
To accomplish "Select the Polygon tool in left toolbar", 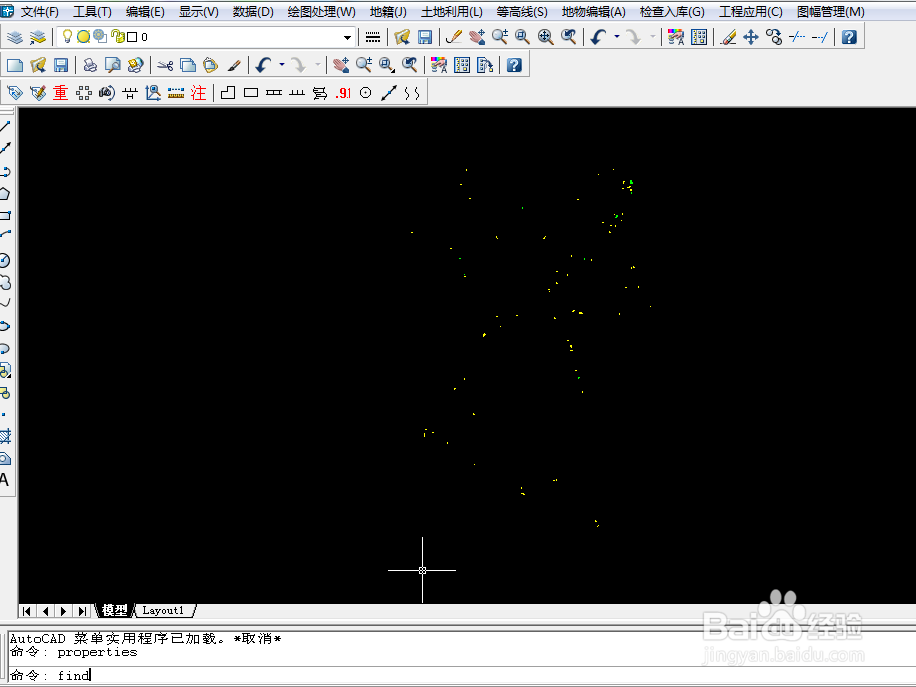I will click(x=5, y=193).
